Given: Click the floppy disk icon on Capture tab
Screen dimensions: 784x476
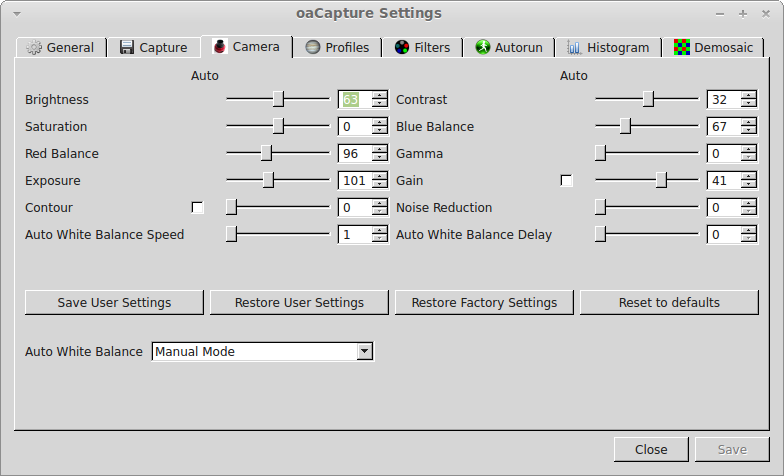Looking at the screenshot, I should (127, 47).
